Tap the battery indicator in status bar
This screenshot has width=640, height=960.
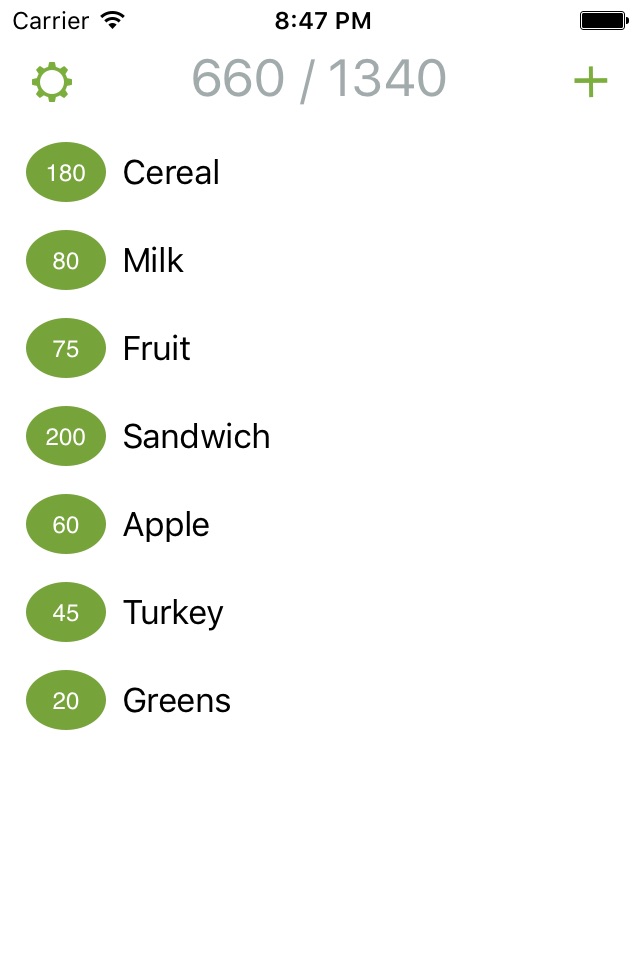coord(604,20)
